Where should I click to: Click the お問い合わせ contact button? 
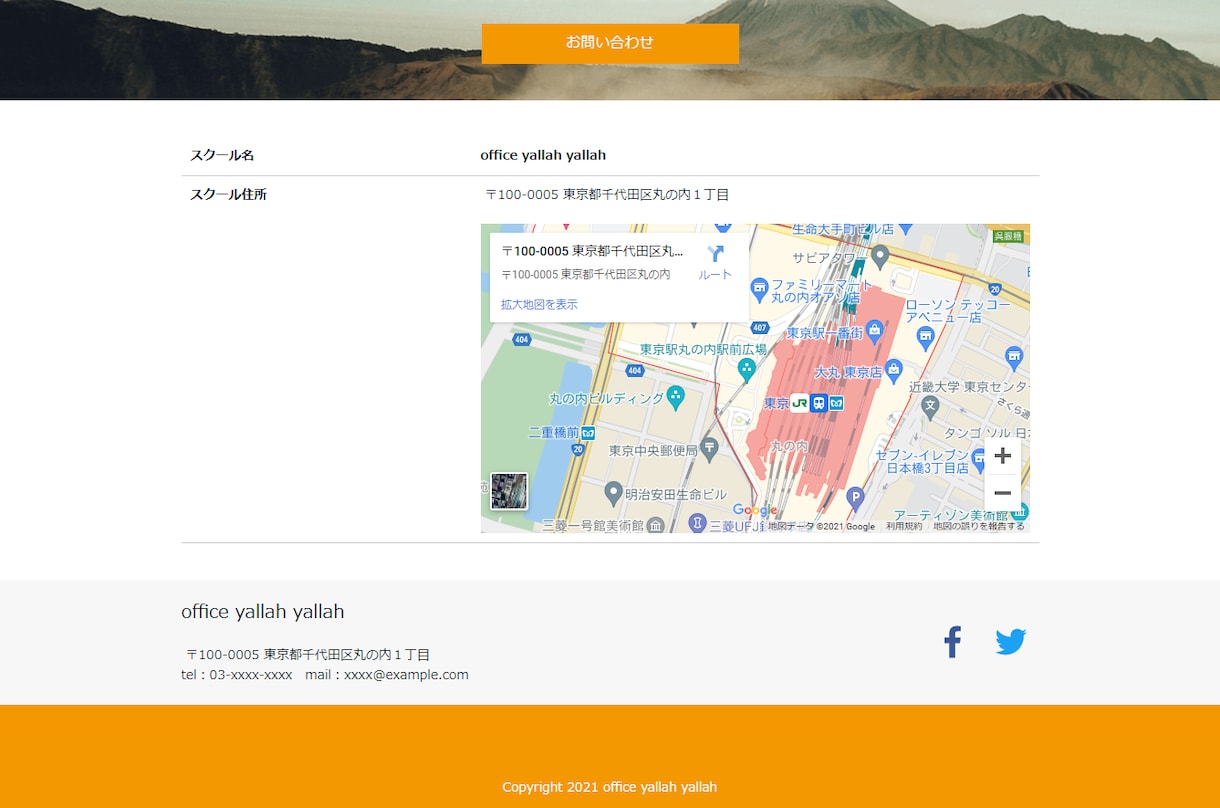pos(610,43)
